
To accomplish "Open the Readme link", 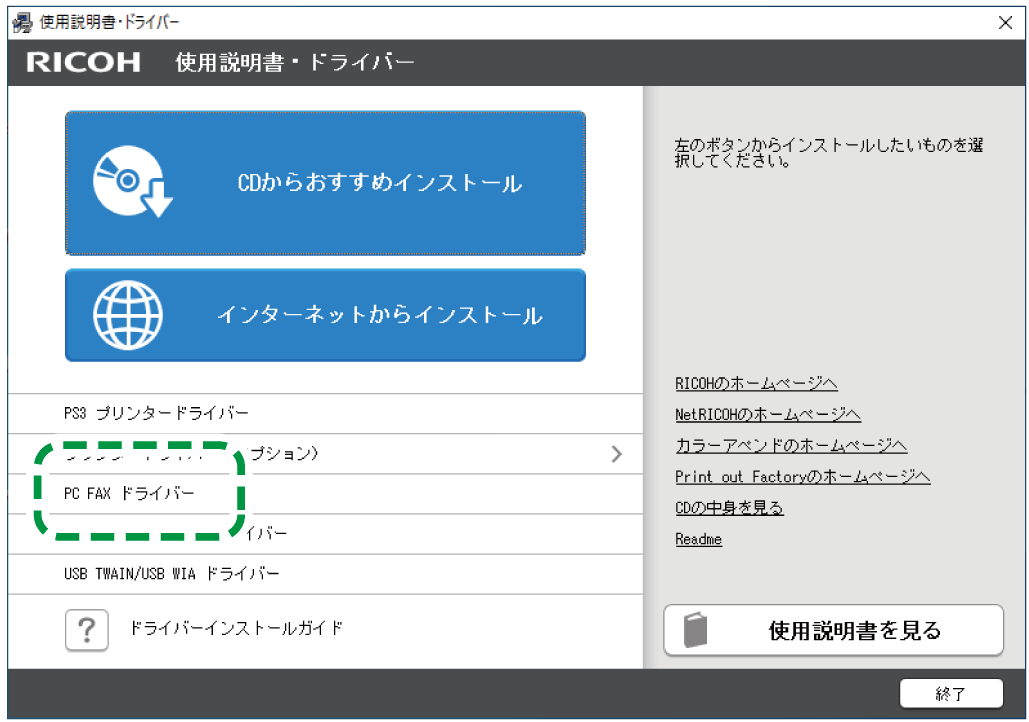I will pyautogui.click(x=698, y=539).
